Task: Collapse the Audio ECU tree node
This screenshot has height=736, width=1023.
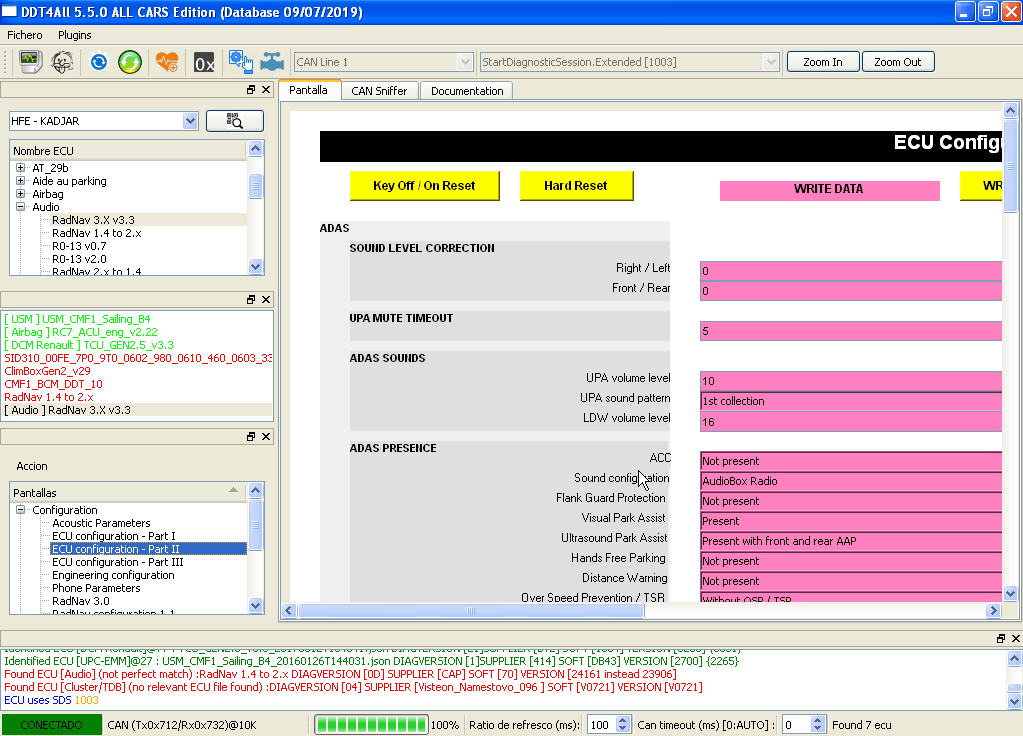Action: 21,207
